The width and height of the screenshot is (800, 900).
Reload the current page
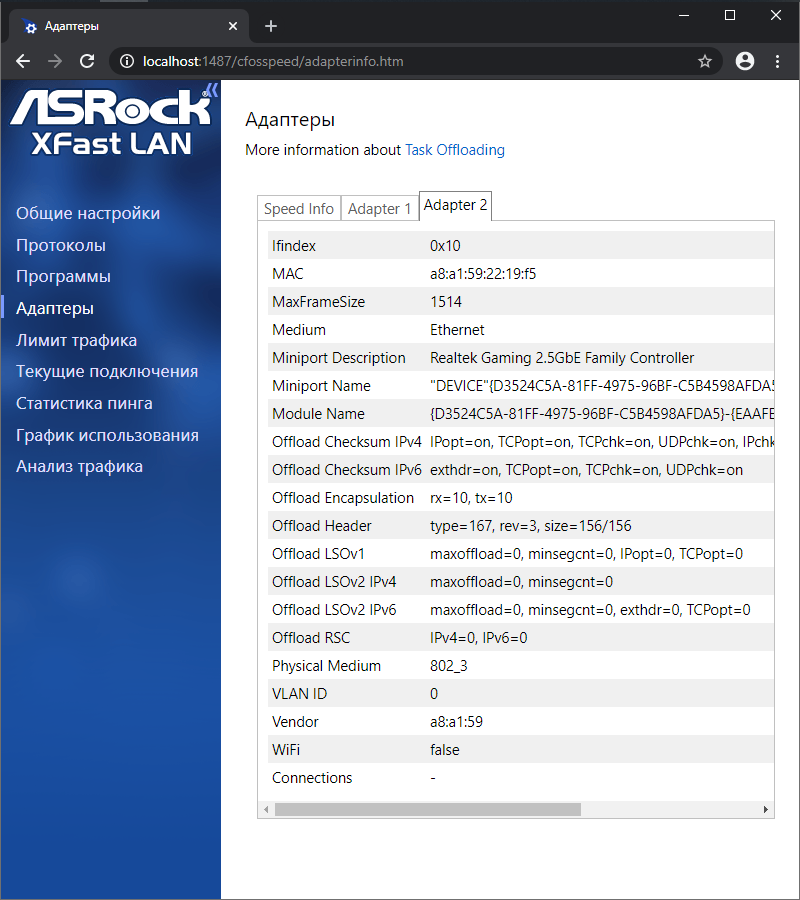[87, 61]
